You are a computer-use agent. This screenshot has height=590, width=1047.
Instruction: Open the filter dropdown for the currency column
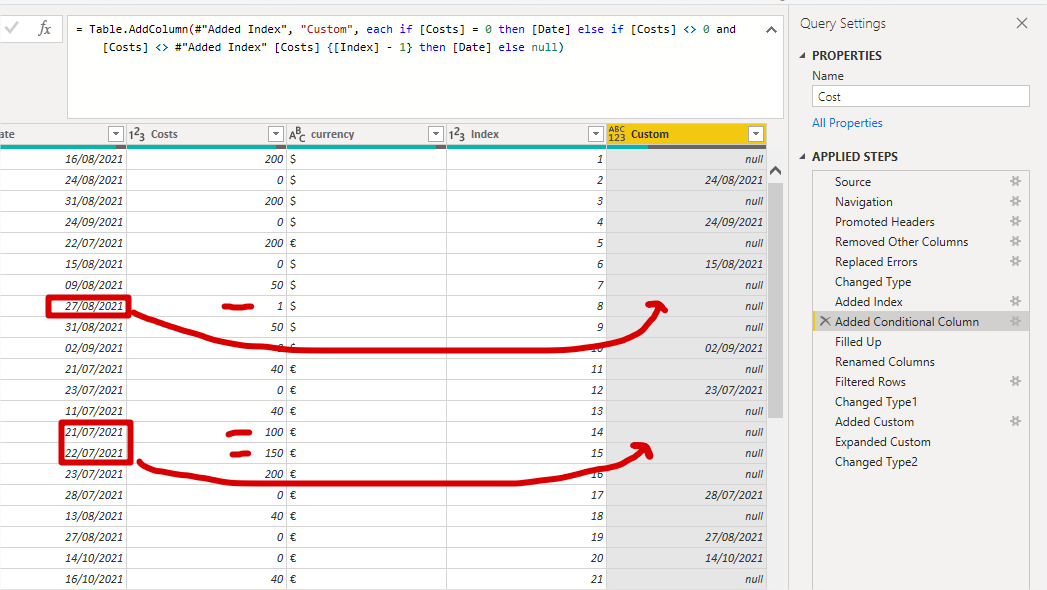436,134
